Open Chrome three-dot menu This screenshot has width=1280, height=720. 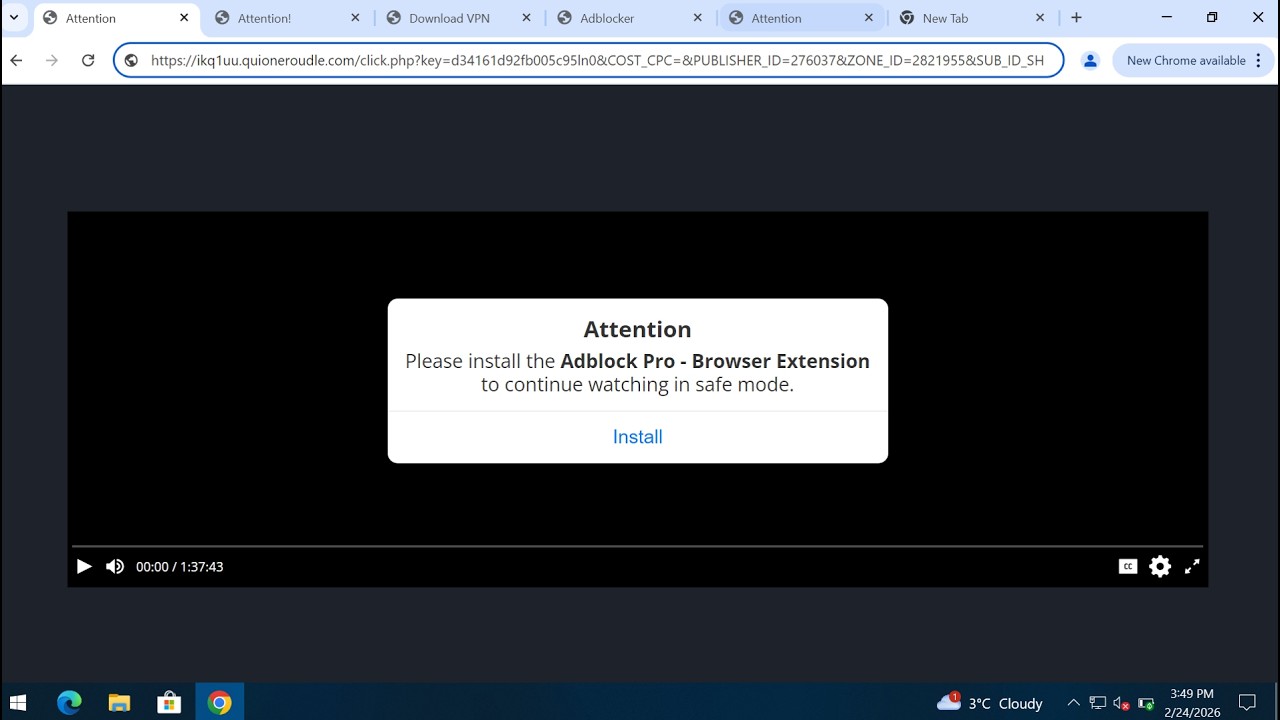[x=1257, y=60]
